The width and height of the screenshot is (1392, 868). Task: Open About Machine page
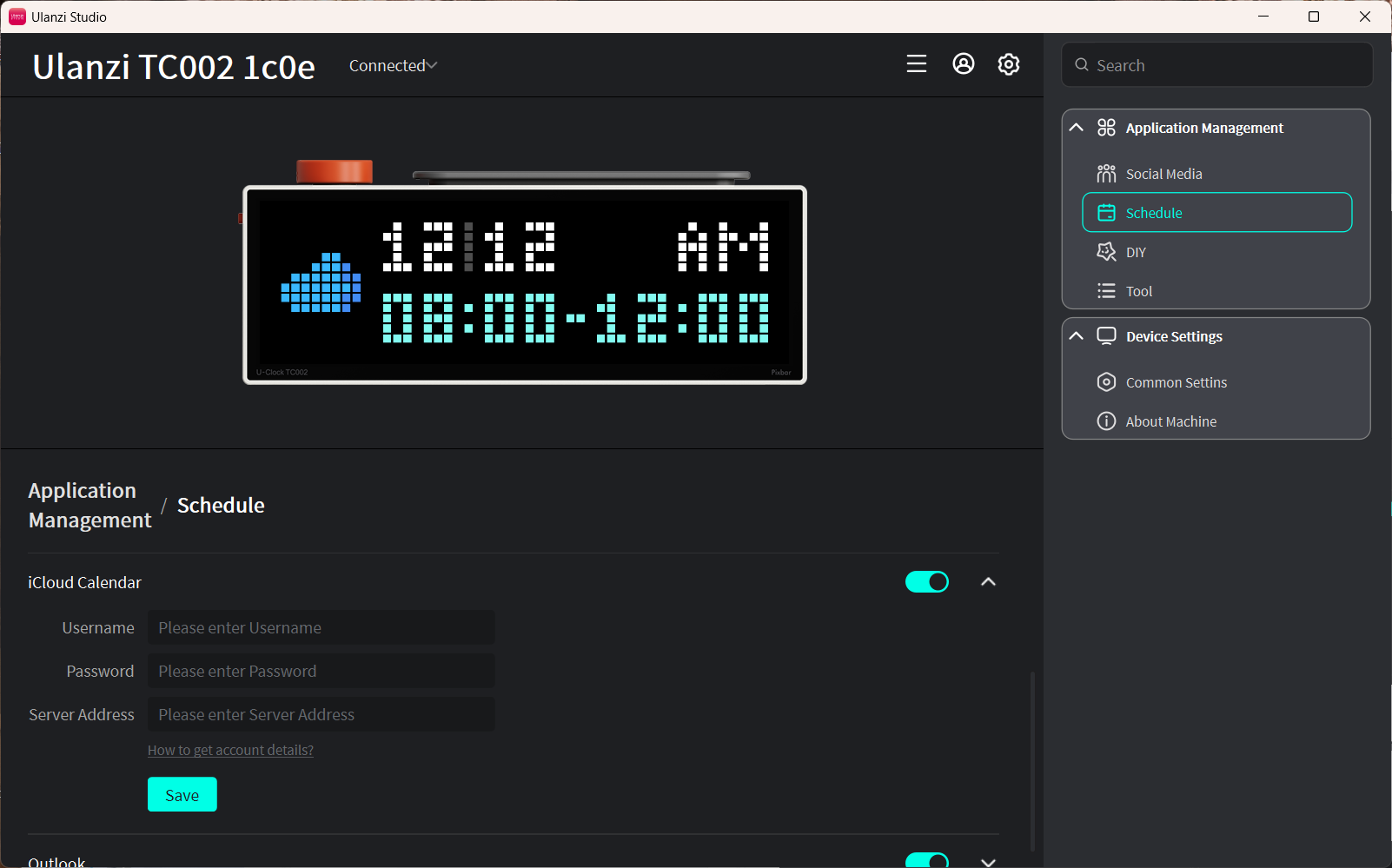pos(1216,421)
